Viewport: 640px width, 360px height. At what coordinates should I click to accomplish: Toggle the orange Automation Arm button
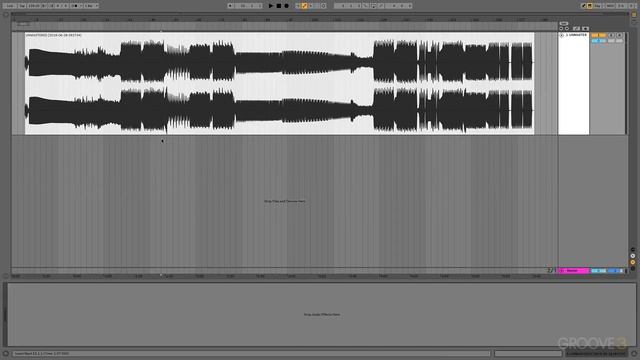pos(304,6)
